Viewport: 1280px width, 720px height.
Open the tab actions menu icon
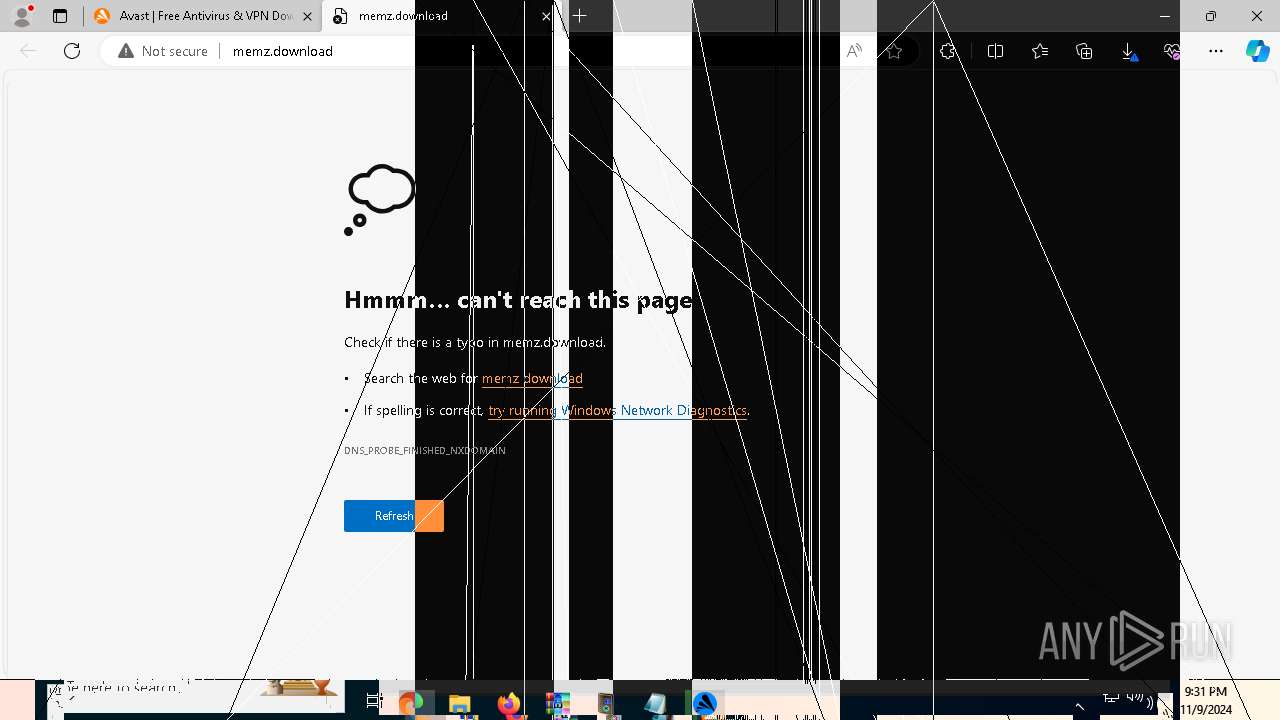pos(60,16)
